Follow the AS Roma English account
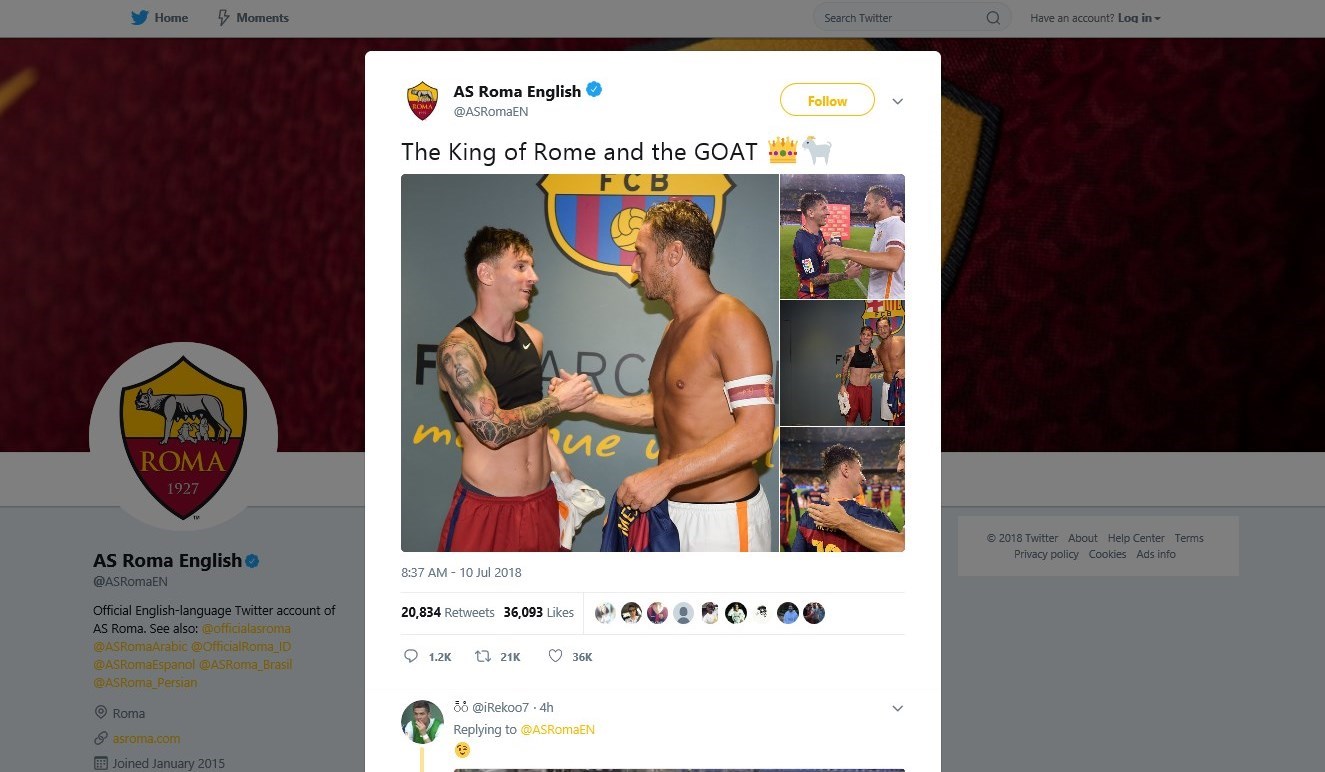Image resolution: width=1325 pixels, height=772 pixels. (x=827, y=101)
